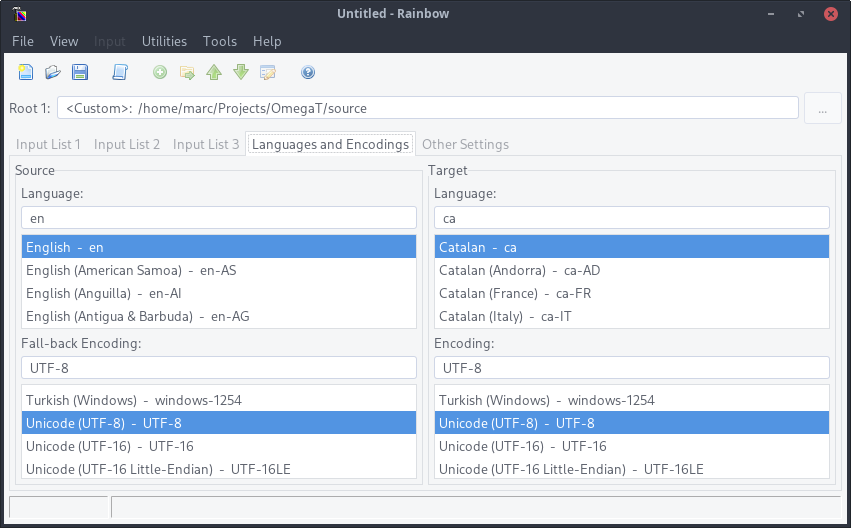Viewport: 851px width, 528px height.
Task: Save the project using floppy icon
Action: pos(80,72)
